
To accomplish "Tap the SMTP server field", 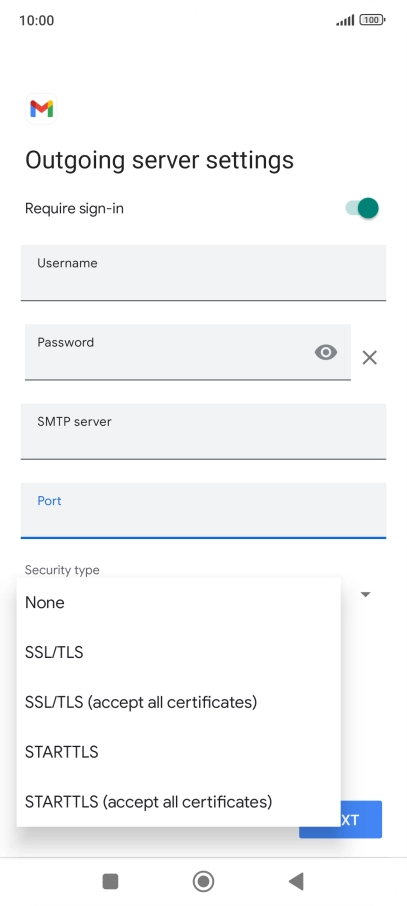I will [204, 432].
